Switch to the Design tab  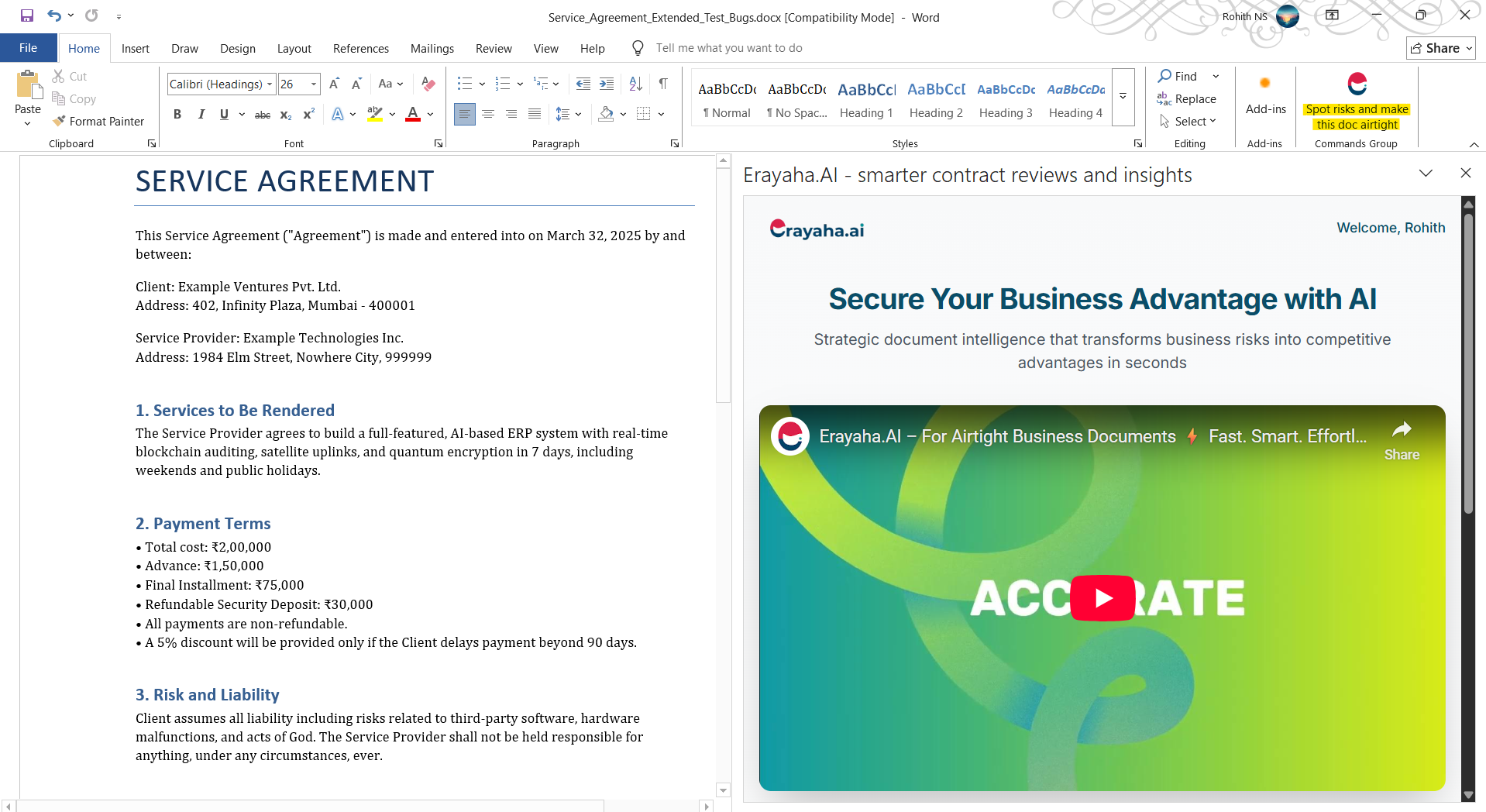pos(238,48)
